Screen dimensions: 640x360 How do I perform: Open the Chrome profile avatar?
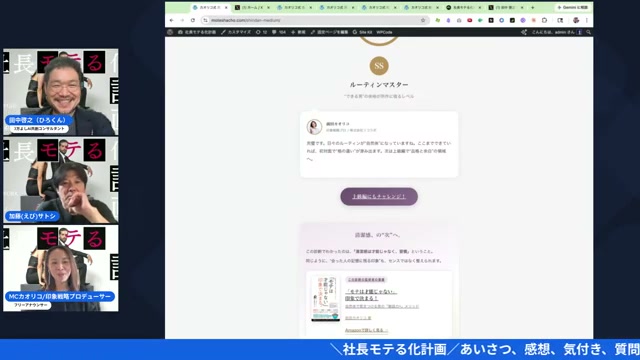(x=576, y=20)
